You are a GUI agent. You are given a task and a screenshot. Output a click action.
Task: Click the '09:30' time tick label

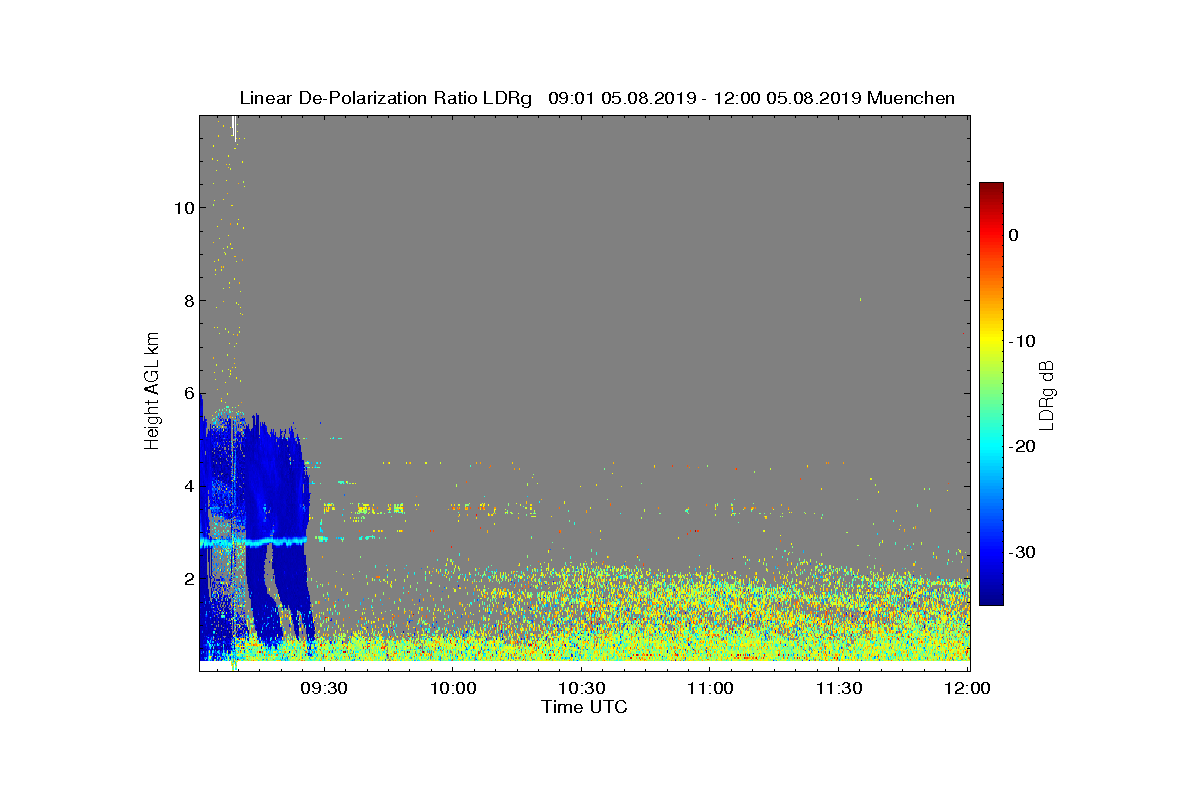click(323, 689)
